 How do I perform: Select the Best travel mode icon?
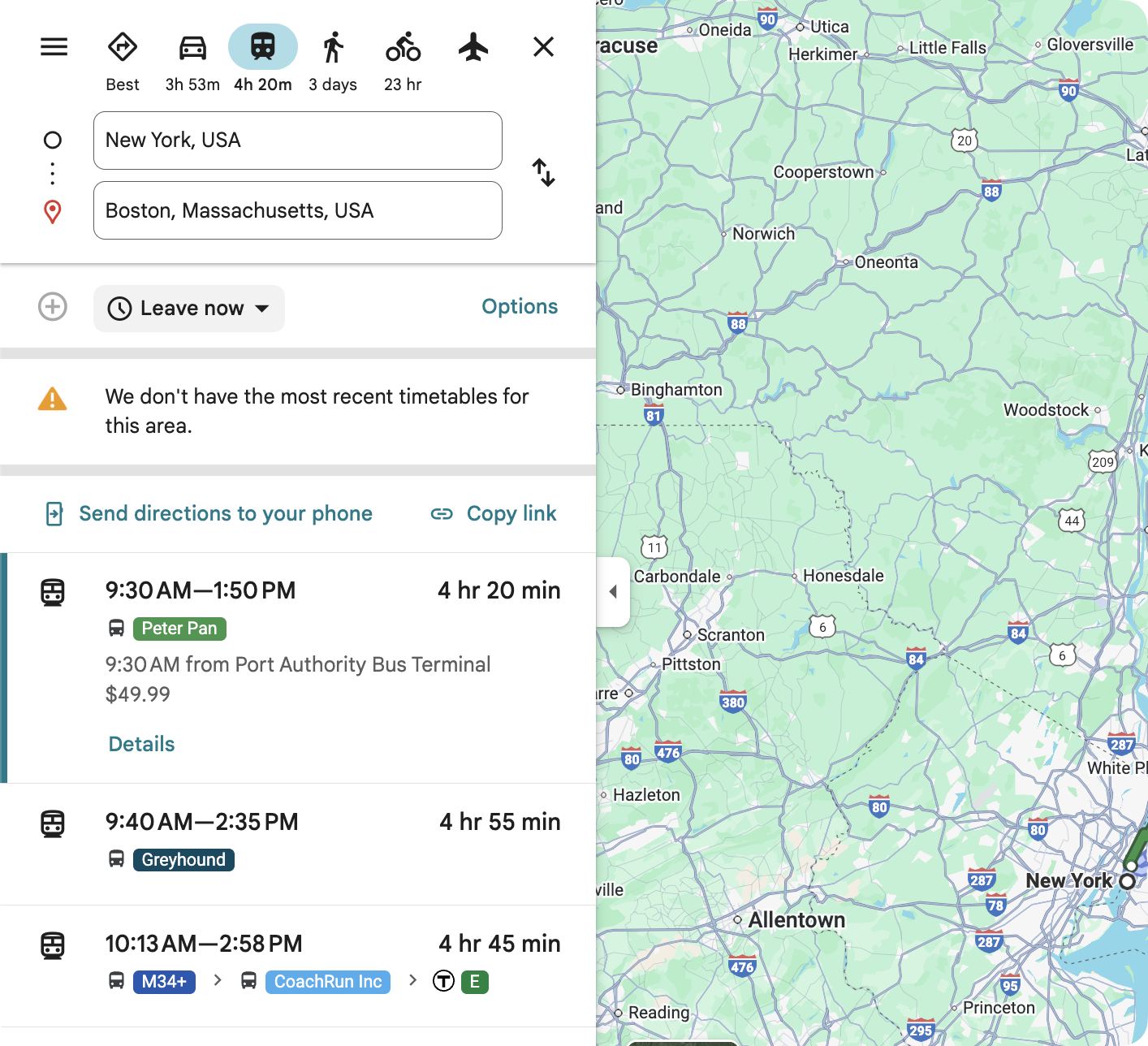pyautogui.click(x=123, y=48)
